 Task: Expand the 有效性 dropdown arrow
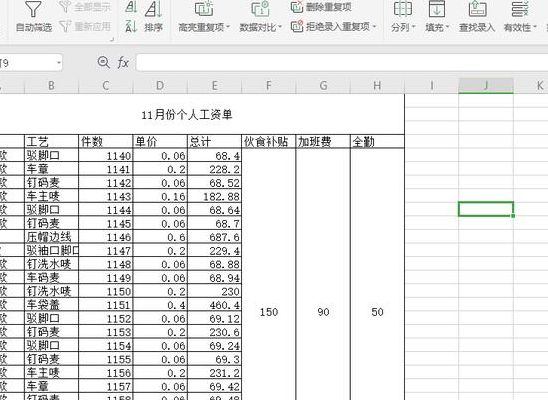click(x=535, y=27)
